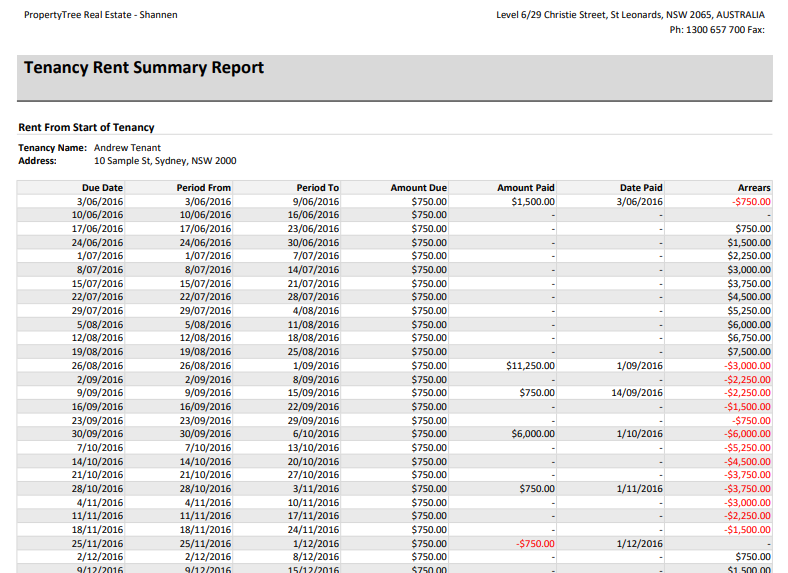Click the Amount Paid column header

click(526, 187)
